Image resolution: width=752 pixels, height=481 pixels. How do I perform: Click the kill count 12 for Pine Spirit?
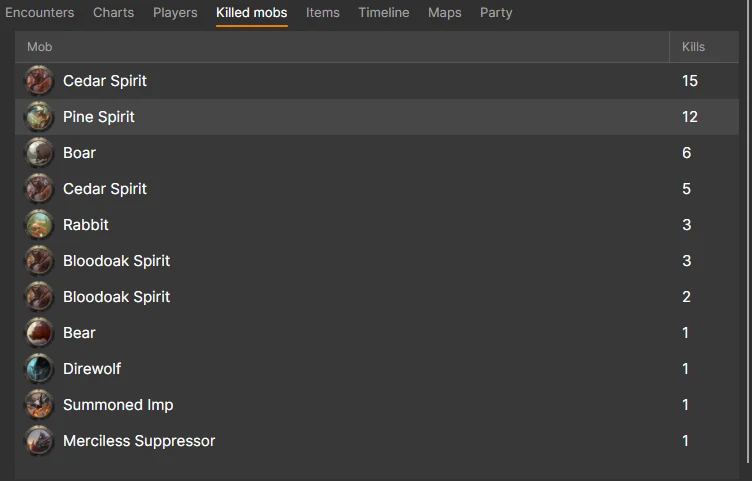pyautogui.click(x=690, y=117)
